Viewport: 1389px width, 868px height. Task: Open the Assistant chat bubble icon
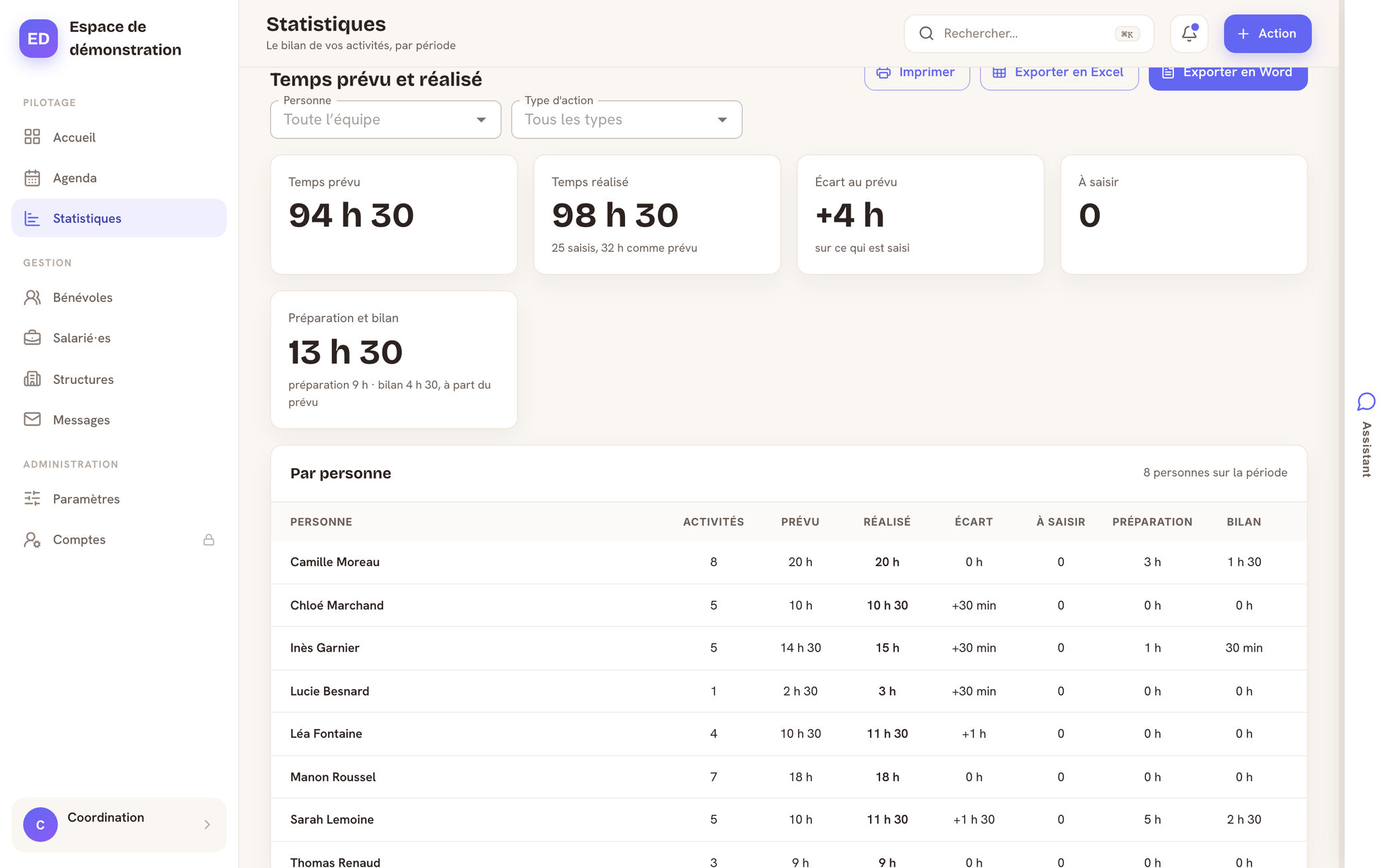coord(1366,401)
